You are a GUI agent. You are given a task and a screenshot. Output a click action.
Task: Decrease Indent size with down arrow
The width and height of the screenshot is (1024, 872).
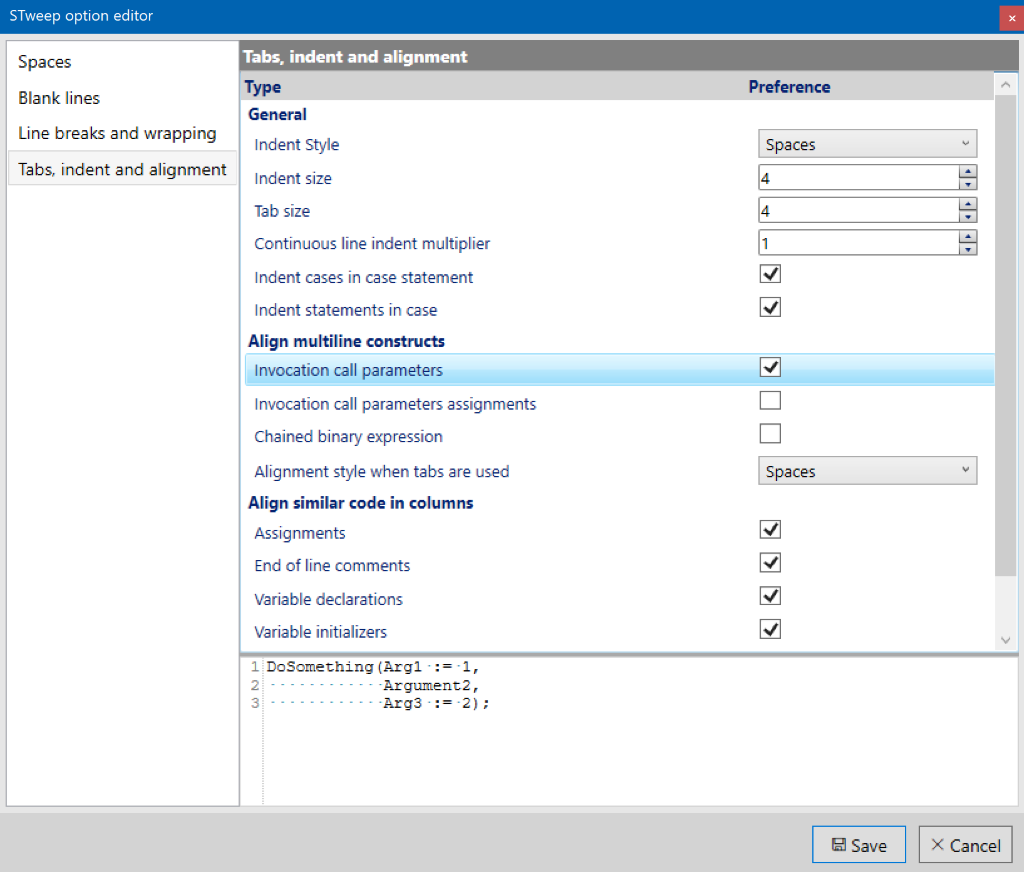coord(967,184)
